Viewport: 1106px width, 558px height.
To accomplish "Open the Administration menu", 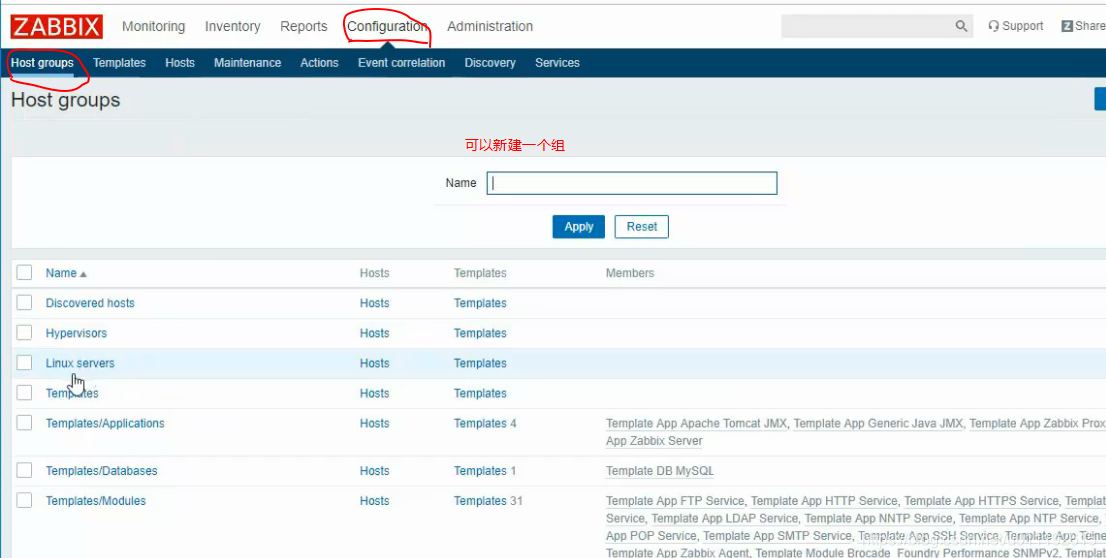I will [x=490, y=26].
